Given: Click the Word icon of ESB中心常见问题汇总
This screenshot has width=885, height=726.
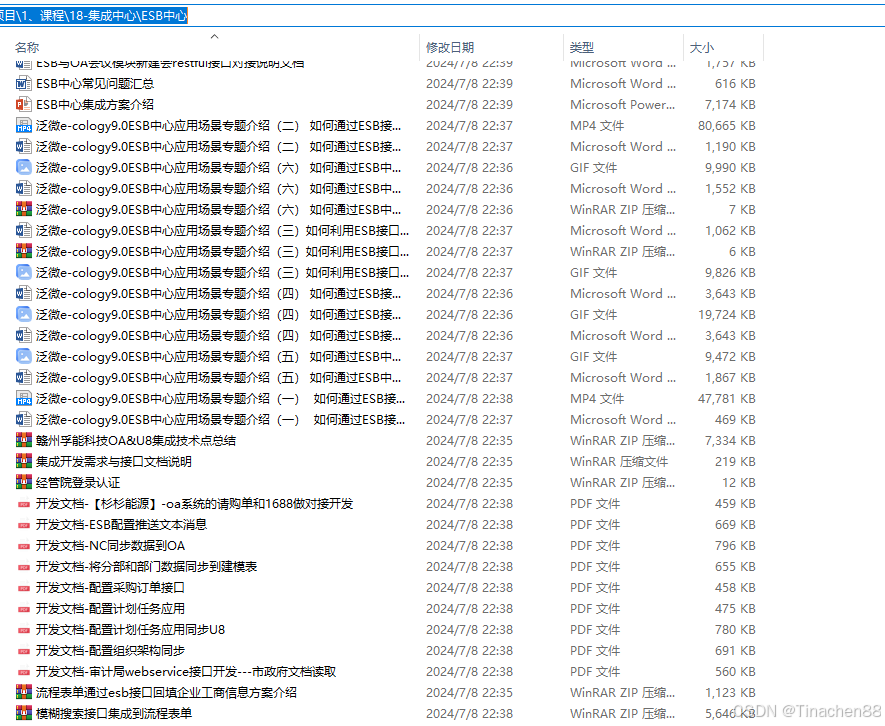Looking at the screenshot, I should (x=24, y=84).
